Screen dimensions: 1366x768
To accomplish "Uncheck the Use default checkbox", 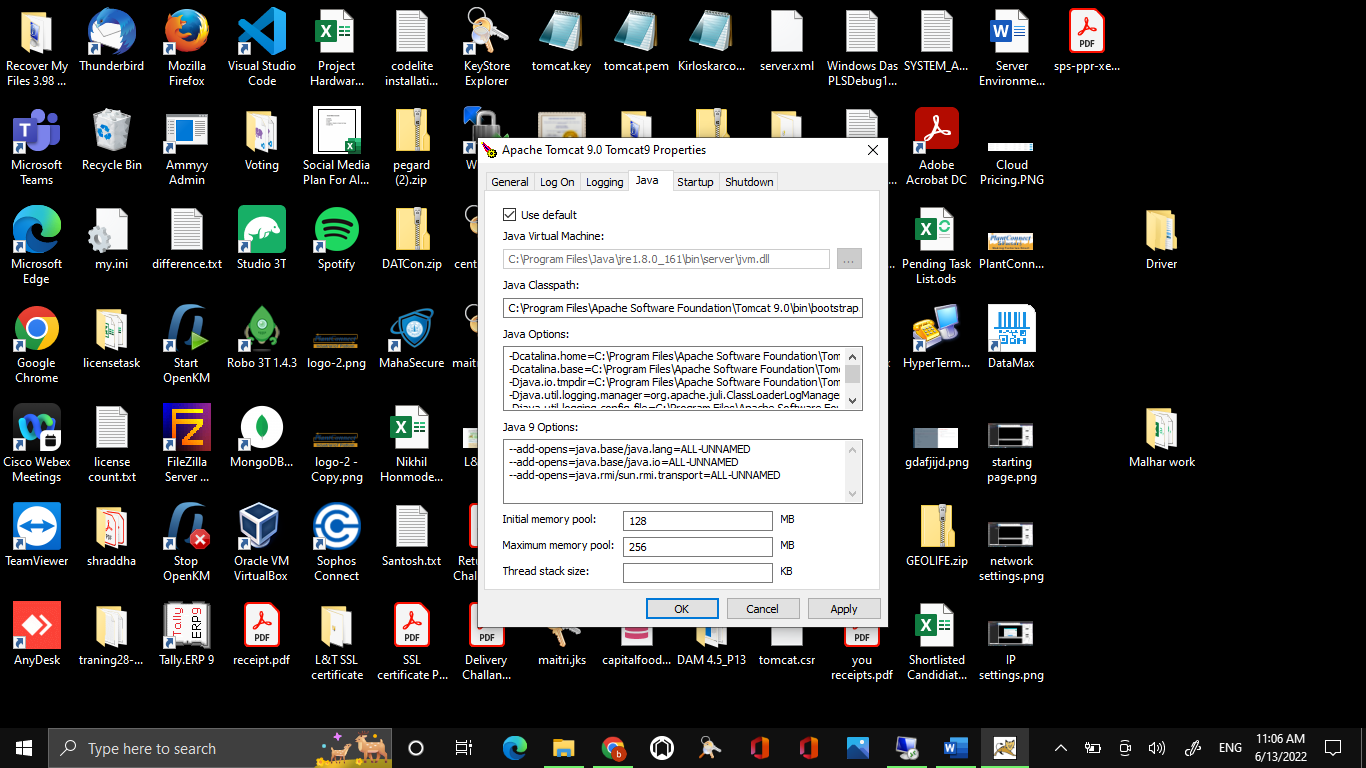I will [510, 215].
